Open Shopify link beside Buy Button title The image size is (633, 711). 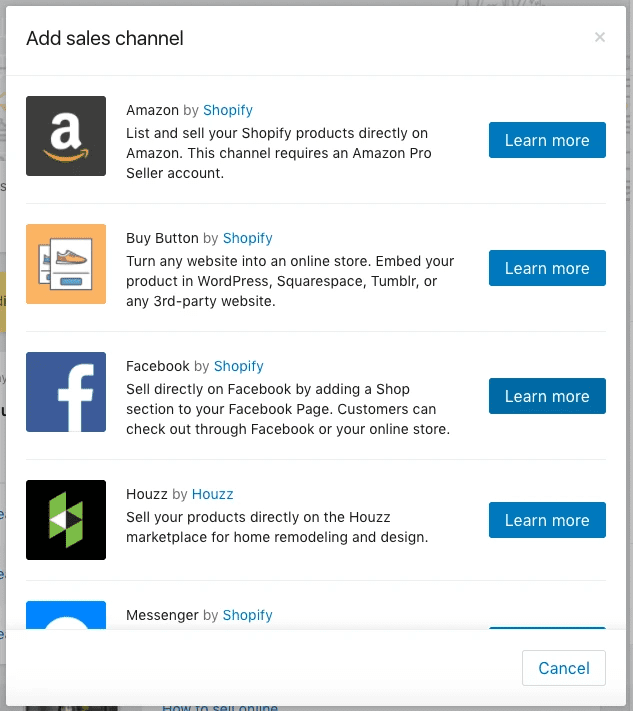pyautogui.click(x=248, y=238)
